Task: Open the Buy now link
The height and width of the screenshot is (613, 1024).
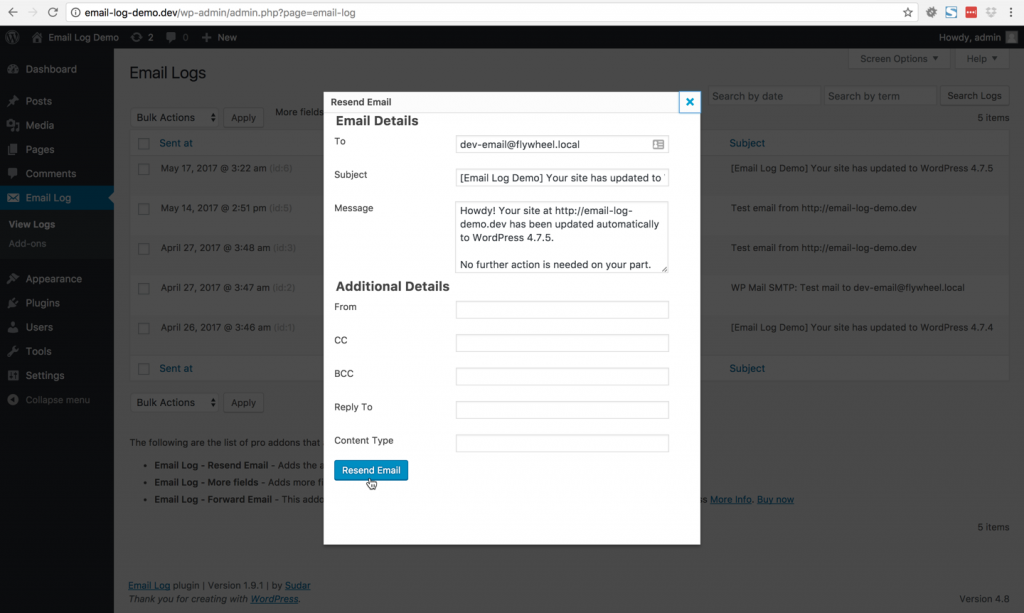Action: click(x=775, y=499)
